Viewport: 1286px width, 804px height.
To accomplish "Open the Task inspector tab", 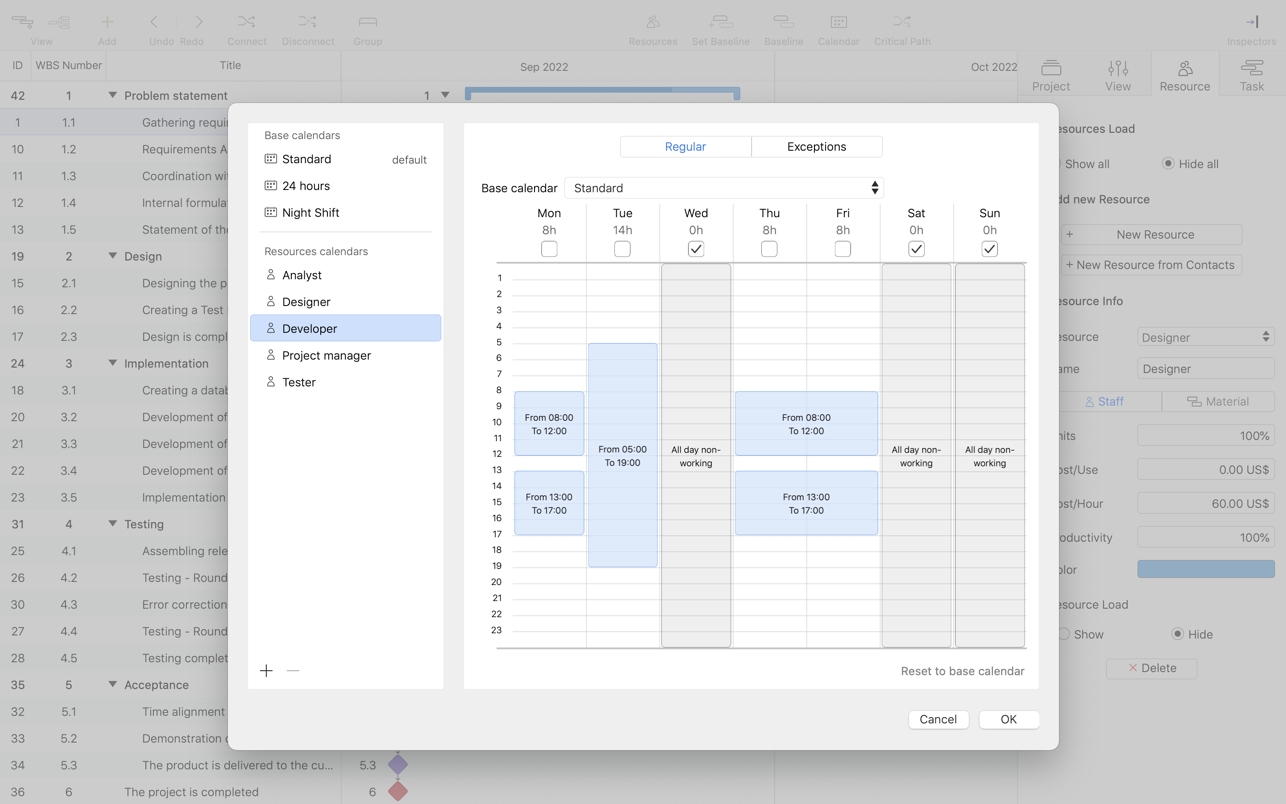I will tap(1252, 75).
